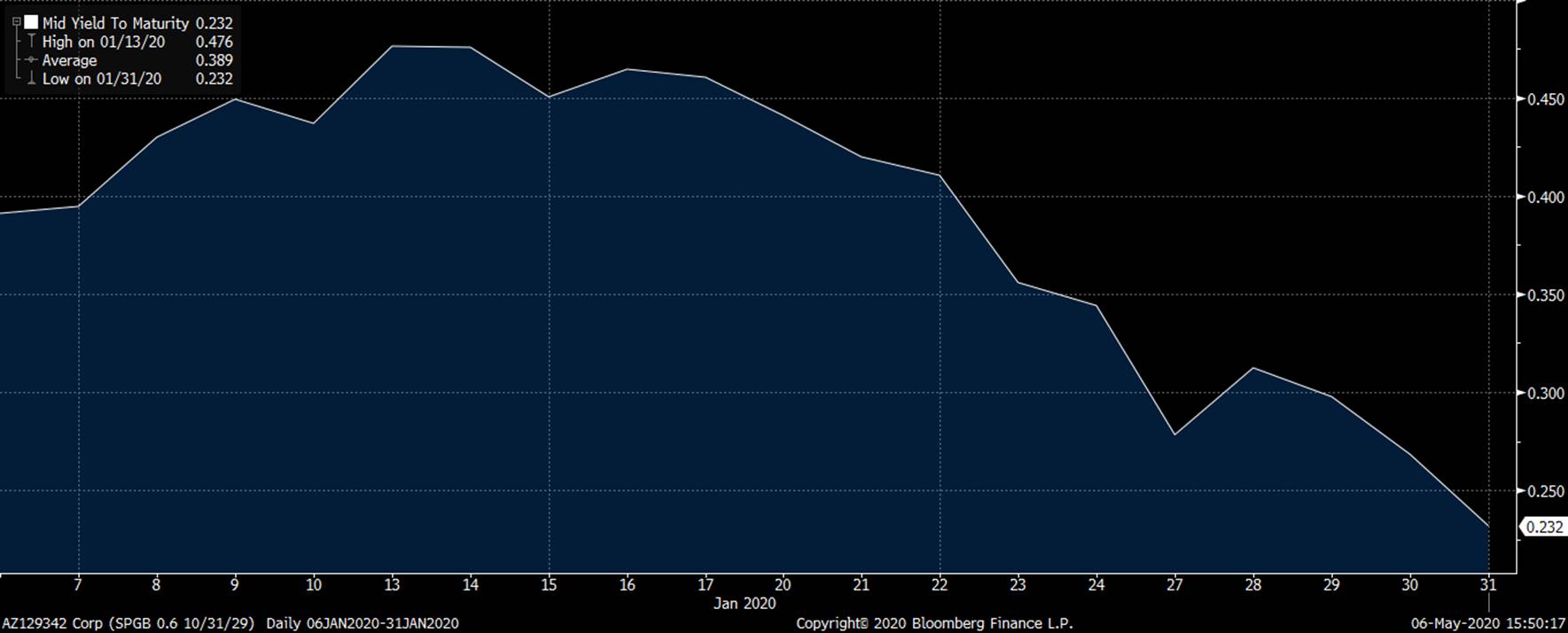Screen dimensions: 1568x633
Task: Select the High on 01/13/20 legend entry
Action: (103, 42)
